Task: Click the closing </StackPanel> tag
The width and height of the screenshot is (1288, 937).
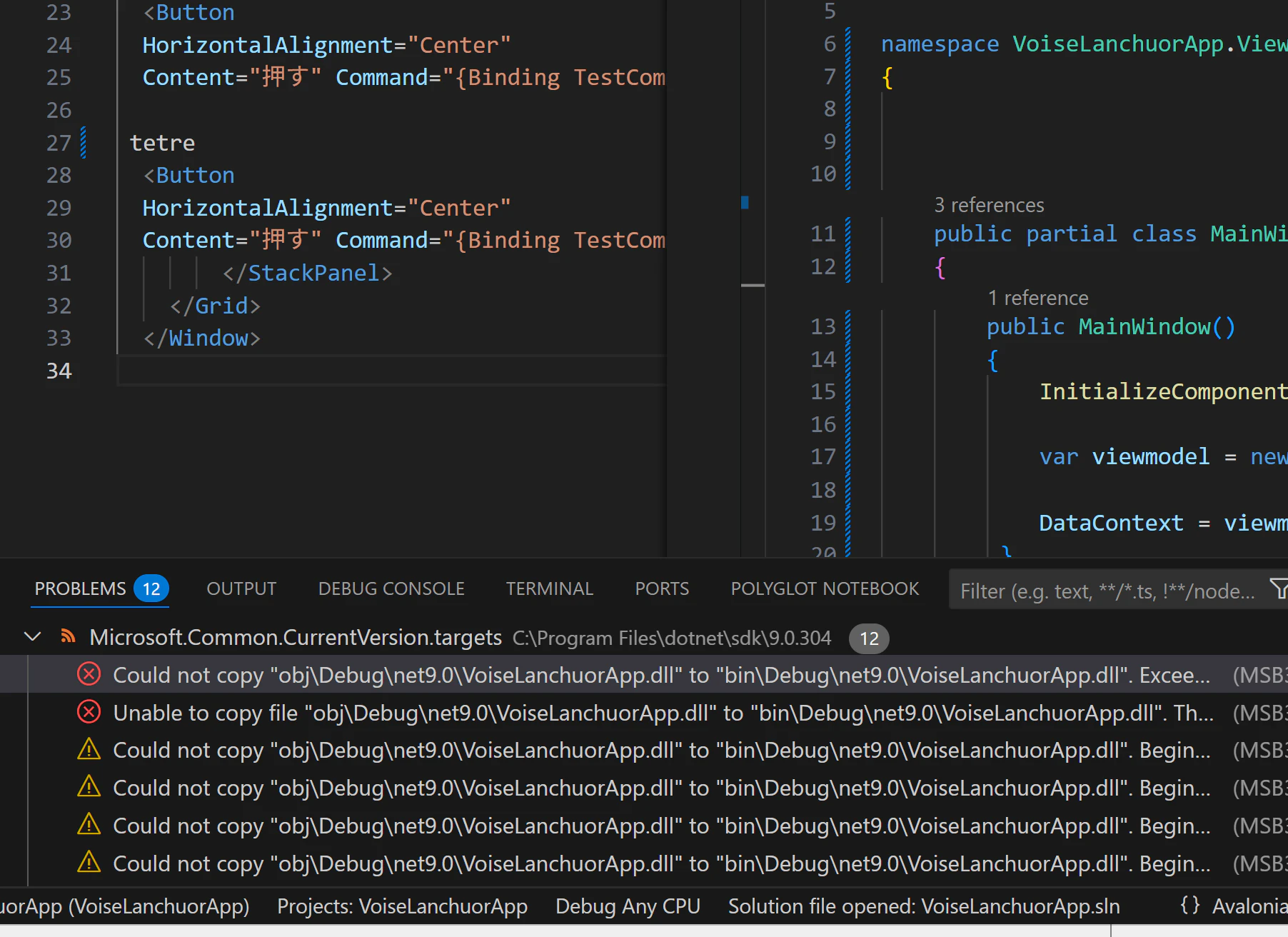Action: 307,273
